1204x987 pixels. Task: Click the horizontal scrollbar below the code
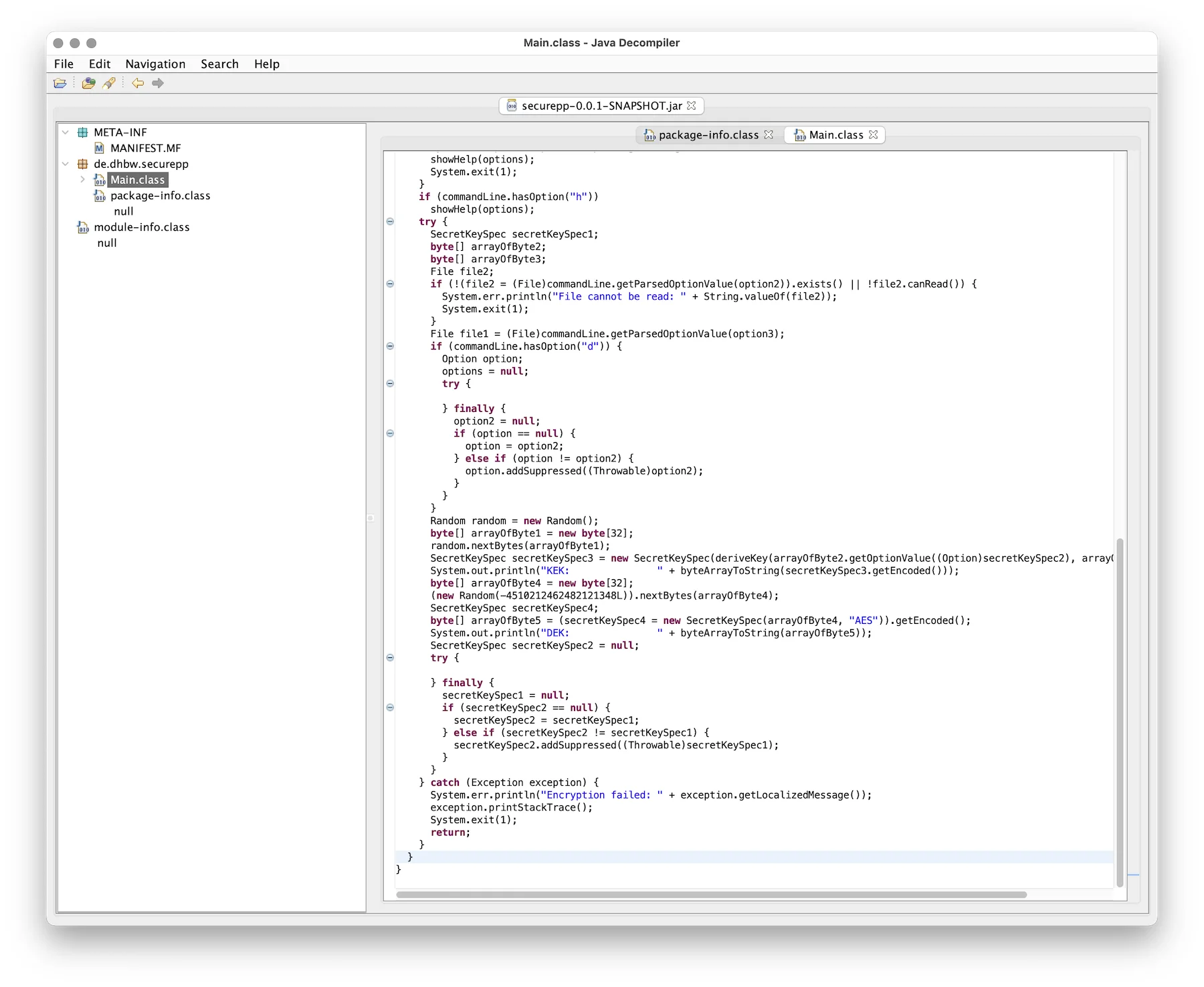pos(710,895)
